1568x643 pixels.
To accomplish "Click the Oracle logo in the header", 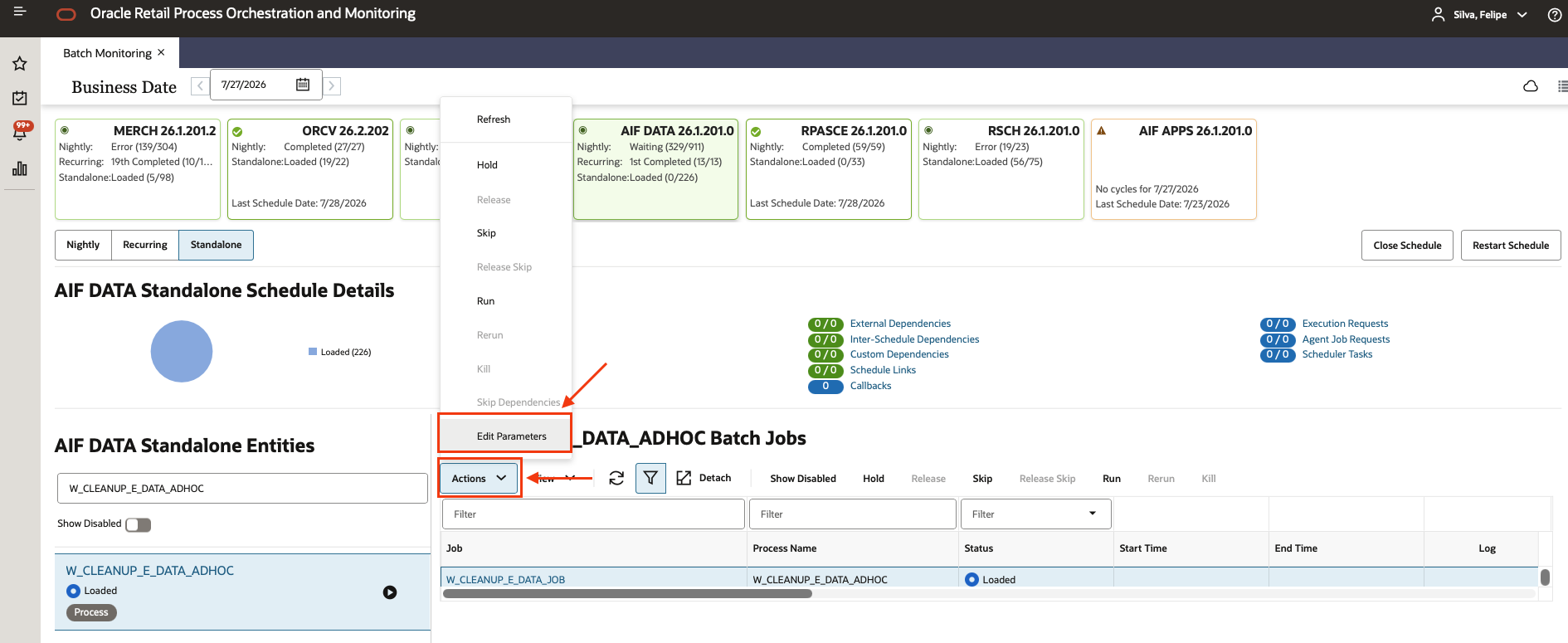I will pos(66,14).
